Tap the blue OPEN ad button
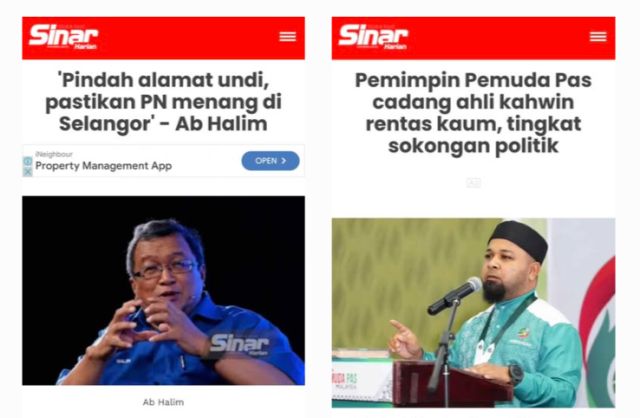The height and width of the screenshot is (418, 640). (x=271, y=161)
